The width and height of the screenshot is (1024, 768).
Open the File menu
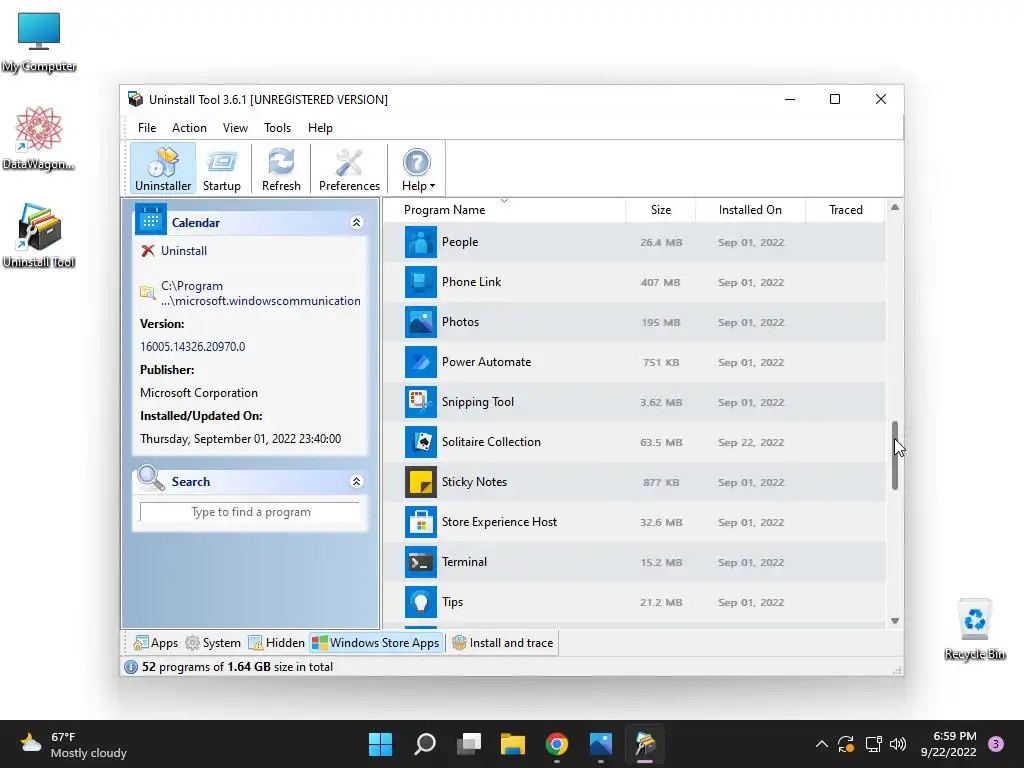coord(147,128)
